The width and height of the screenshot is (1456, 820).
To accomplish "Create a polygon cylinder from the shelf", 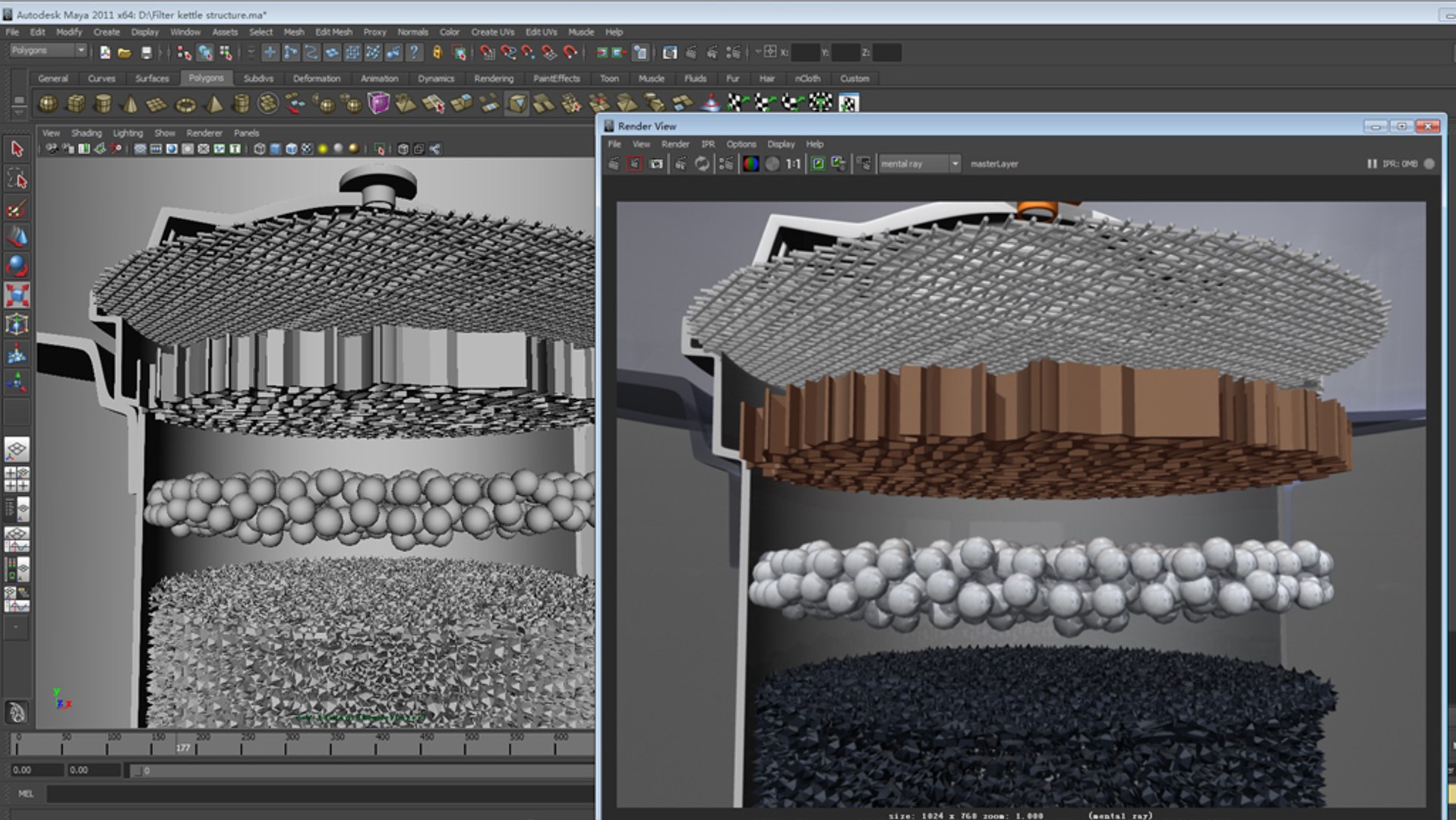I will click(x=103, y=103).
